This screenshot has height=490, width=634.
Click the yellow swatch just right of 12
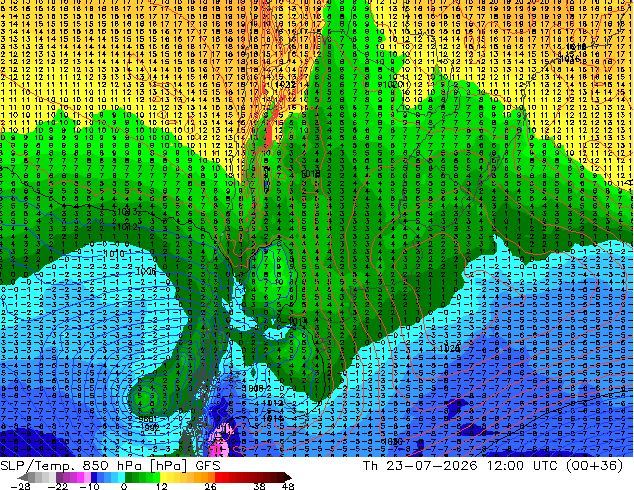[x=163, y=477]
